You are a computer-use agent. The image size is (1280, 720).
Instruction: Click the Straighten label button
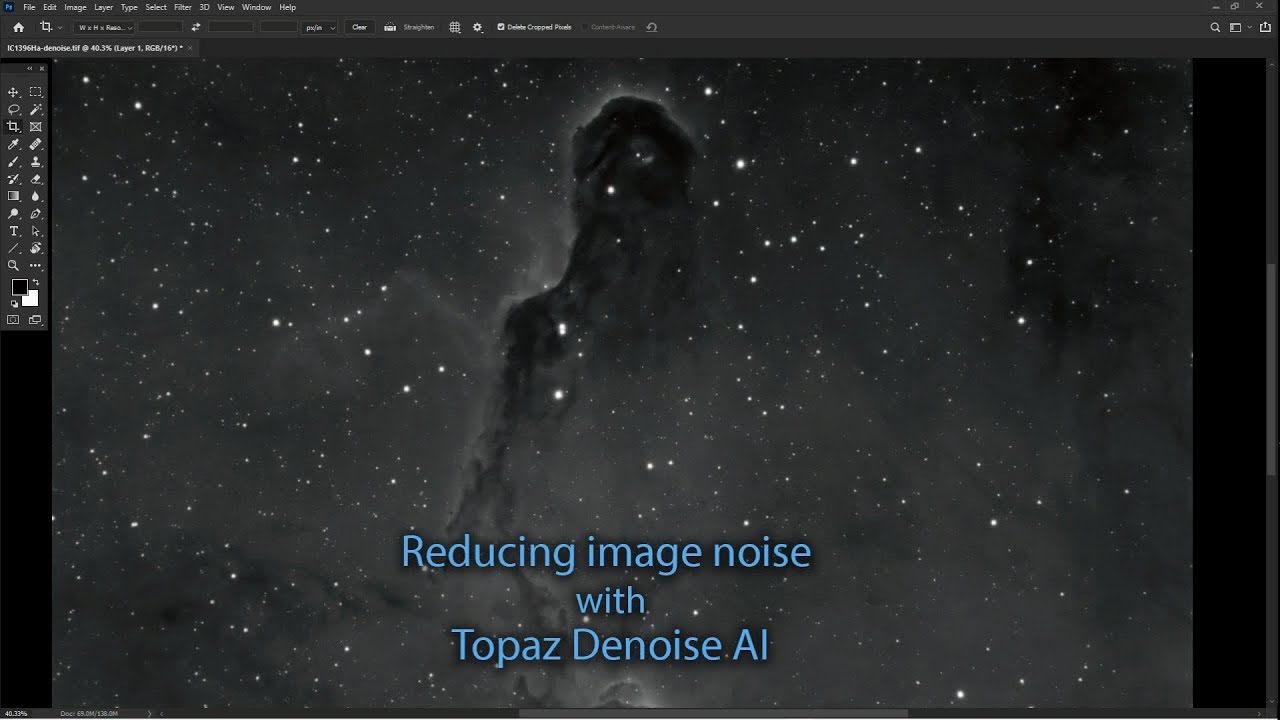[x=418, y=27]
